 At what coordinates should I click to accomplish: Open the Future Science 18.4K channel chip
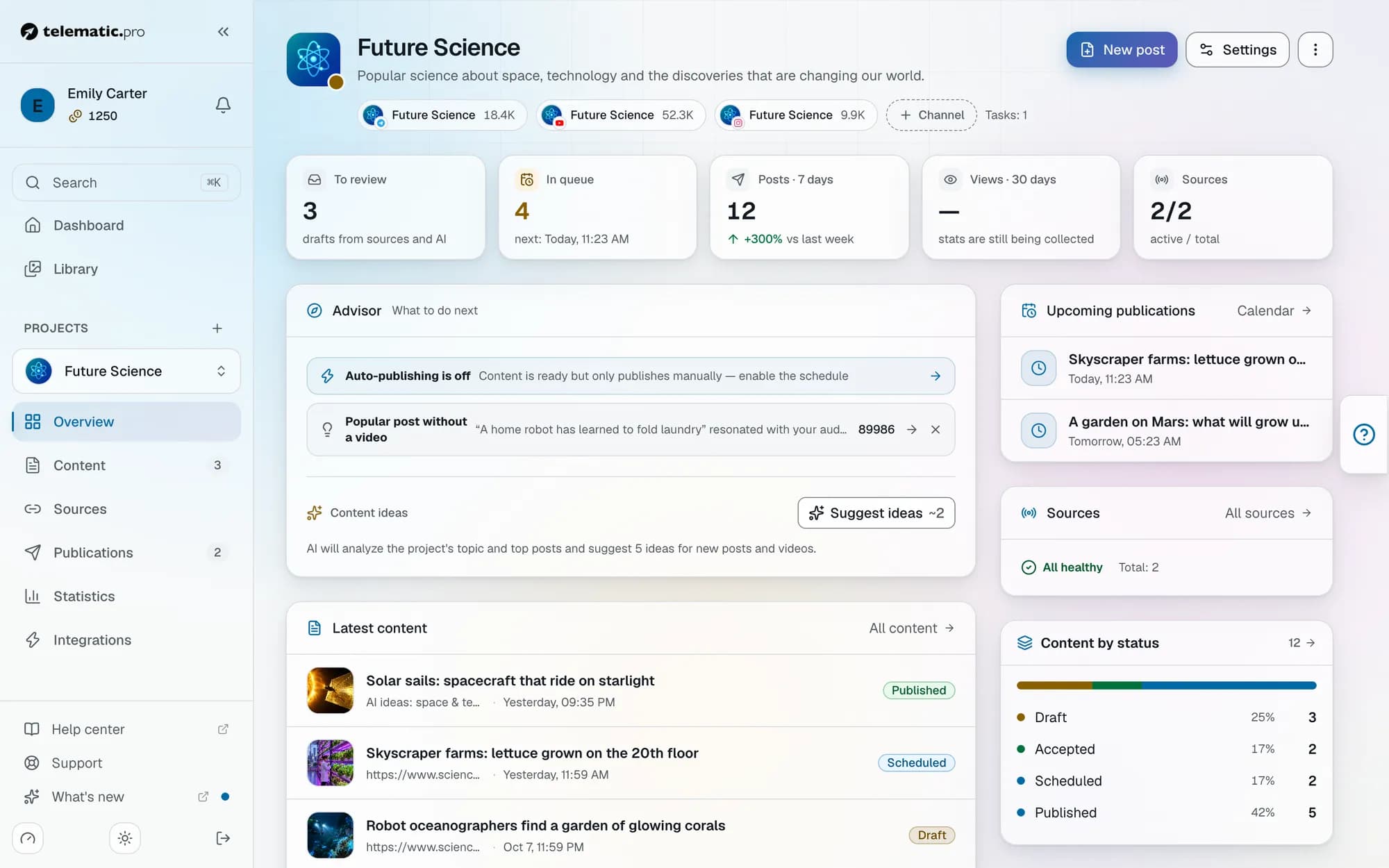coord(442,115)
